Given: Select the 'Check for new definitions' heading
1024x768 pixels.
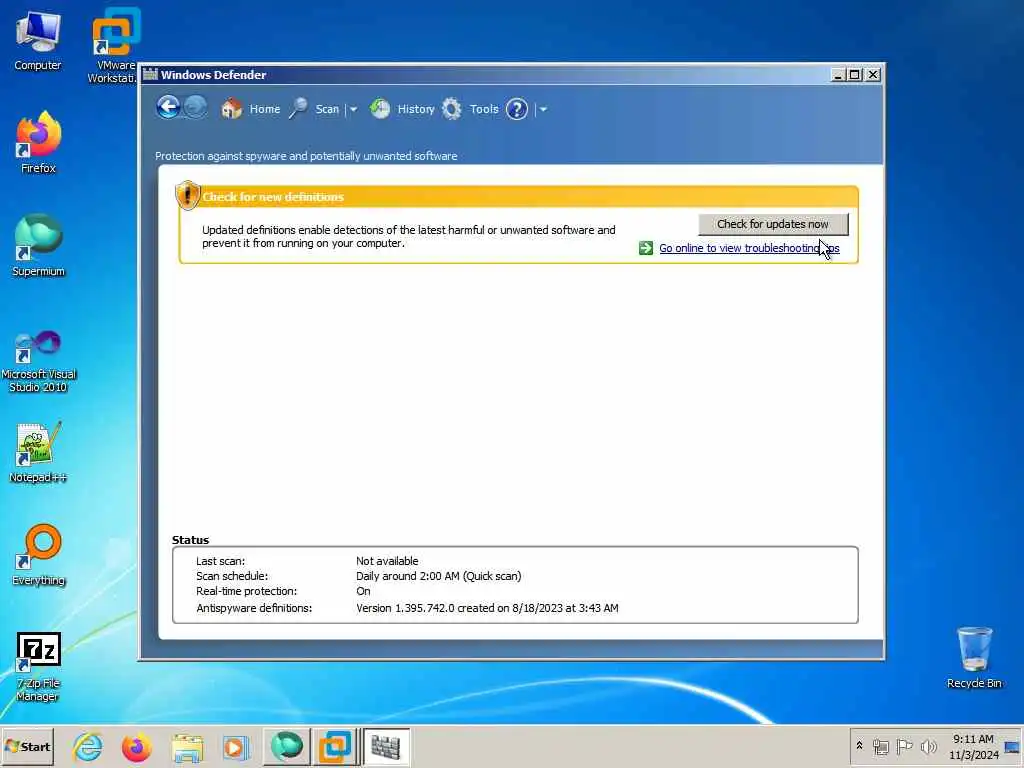Looking at the screenshot, I should pos(273,197).
